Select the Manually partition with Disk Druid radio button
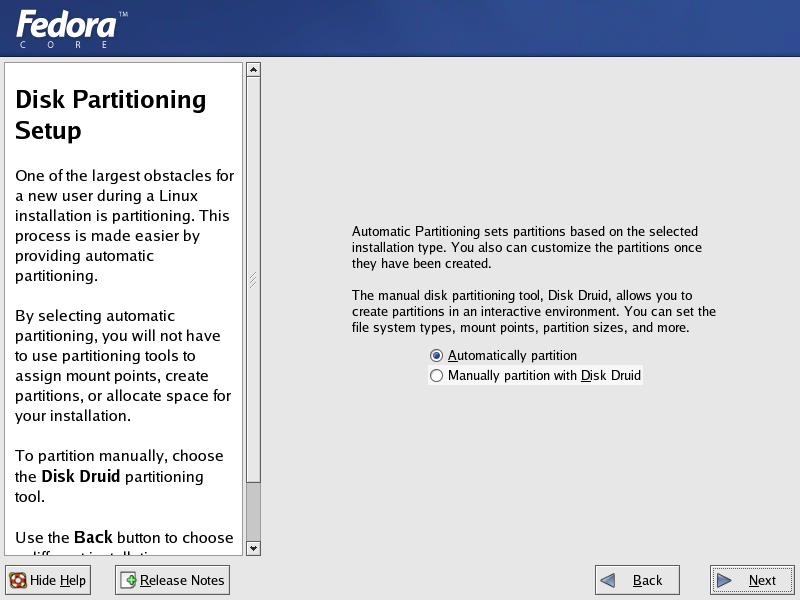Screen dimensions: 800x600 coord(436,376)
